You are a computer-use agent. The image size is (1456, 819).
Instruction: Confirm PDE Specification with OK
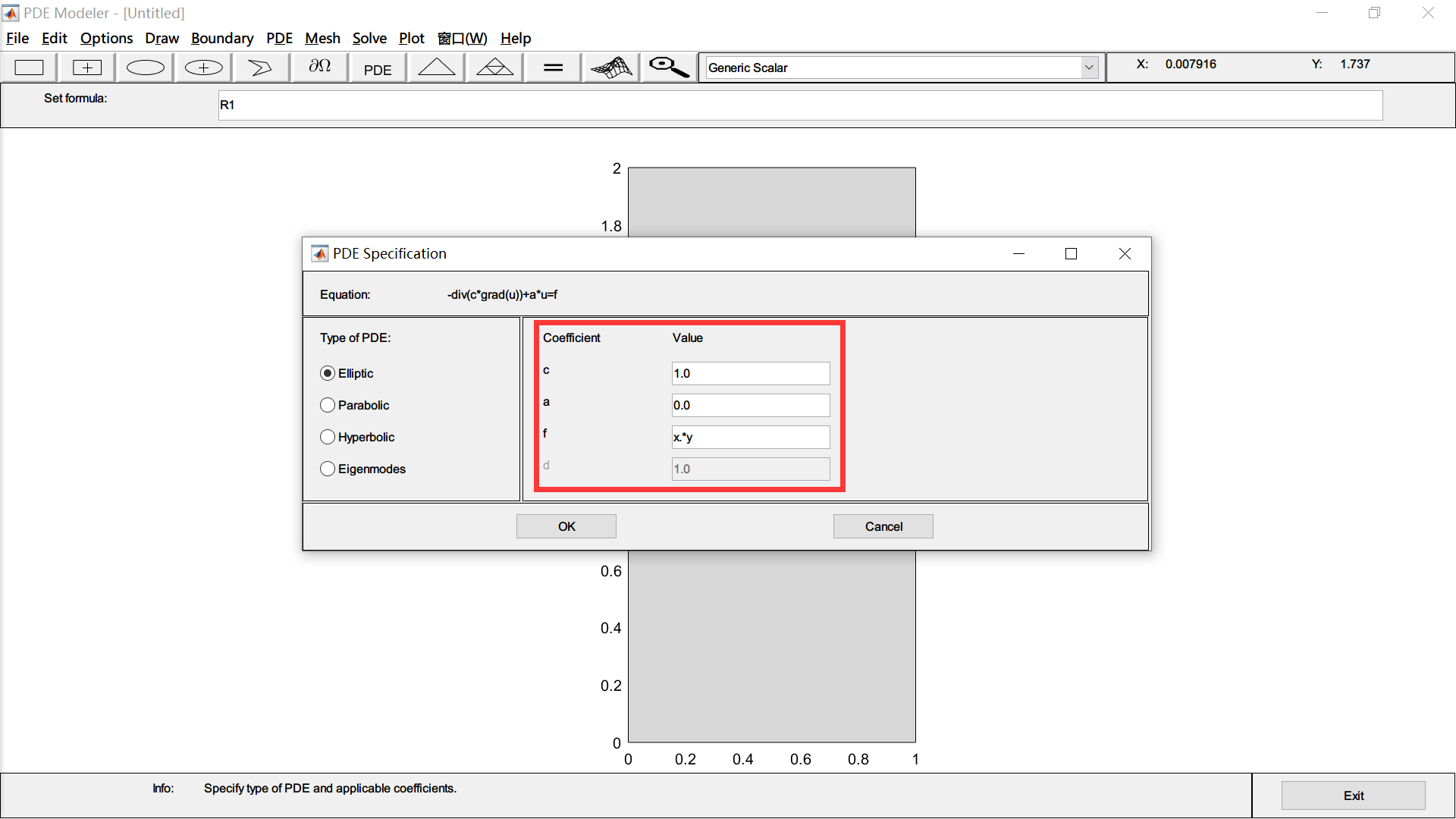(x=566, y=526)
